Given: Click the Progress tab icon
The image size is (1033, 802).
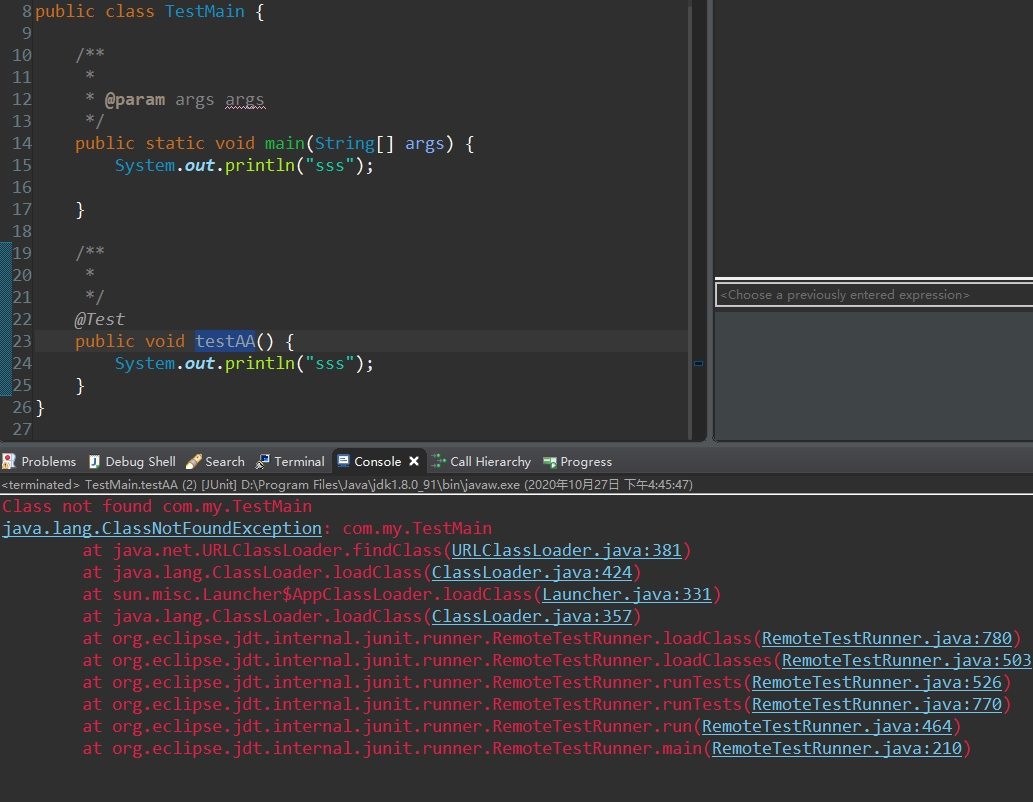Looking at the screenshot, I should (549, 462).
